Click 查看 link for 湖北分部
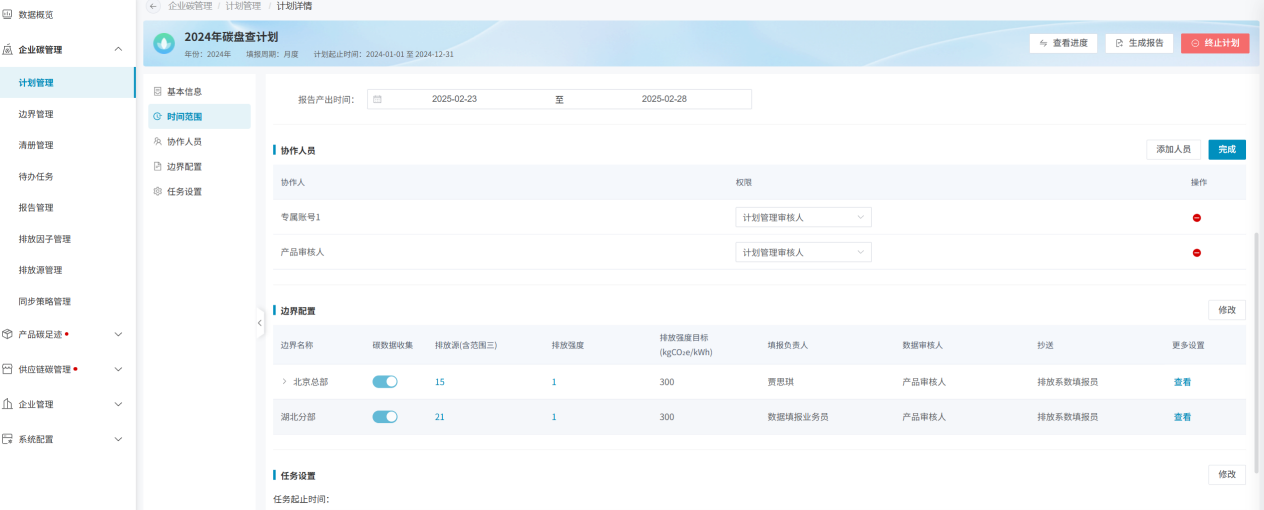Viewport: 1264px width, 510px height. click(1182, 417)
